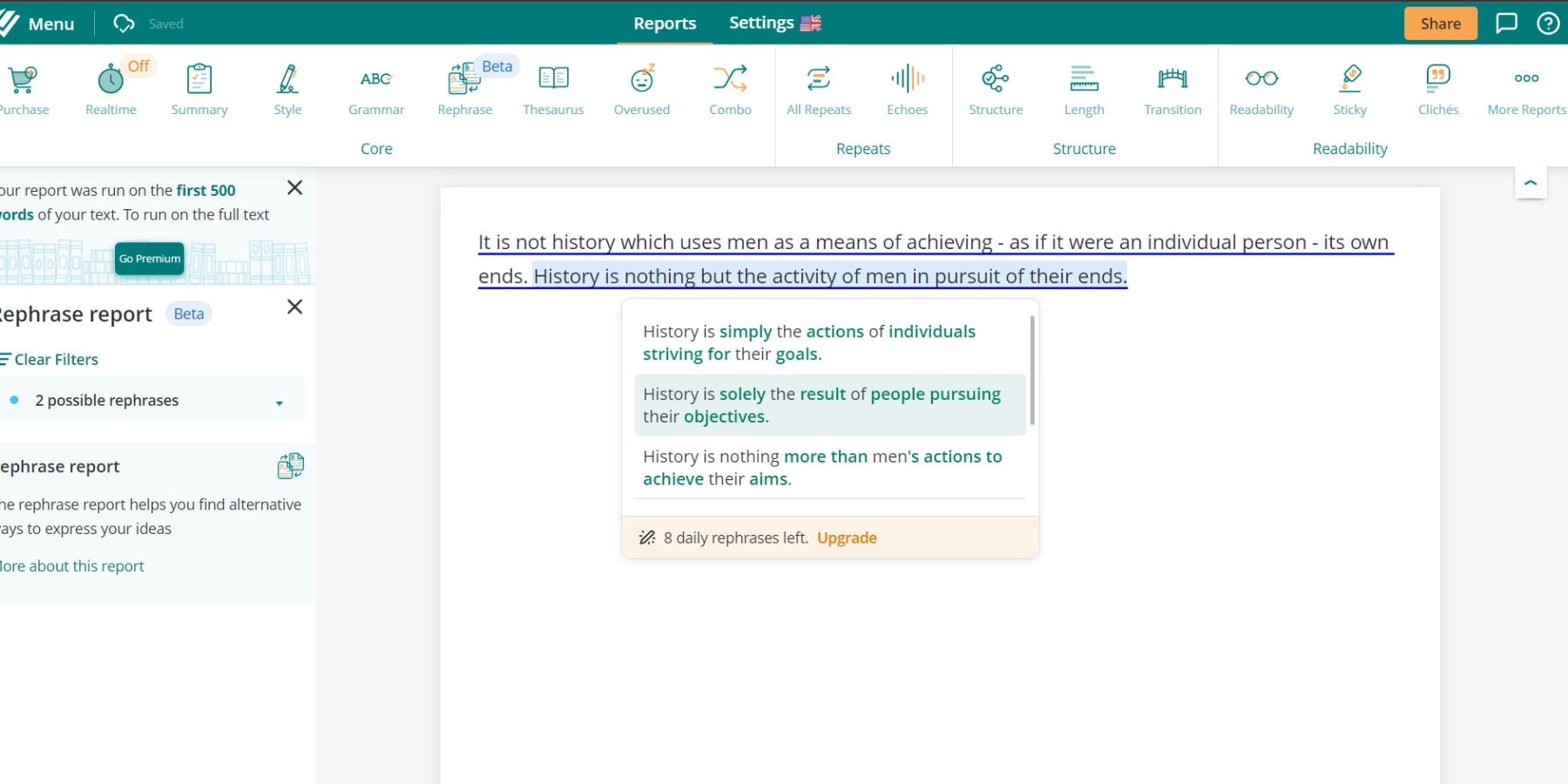
Task: Click the Go Premium button
Action: pos(149,259)
